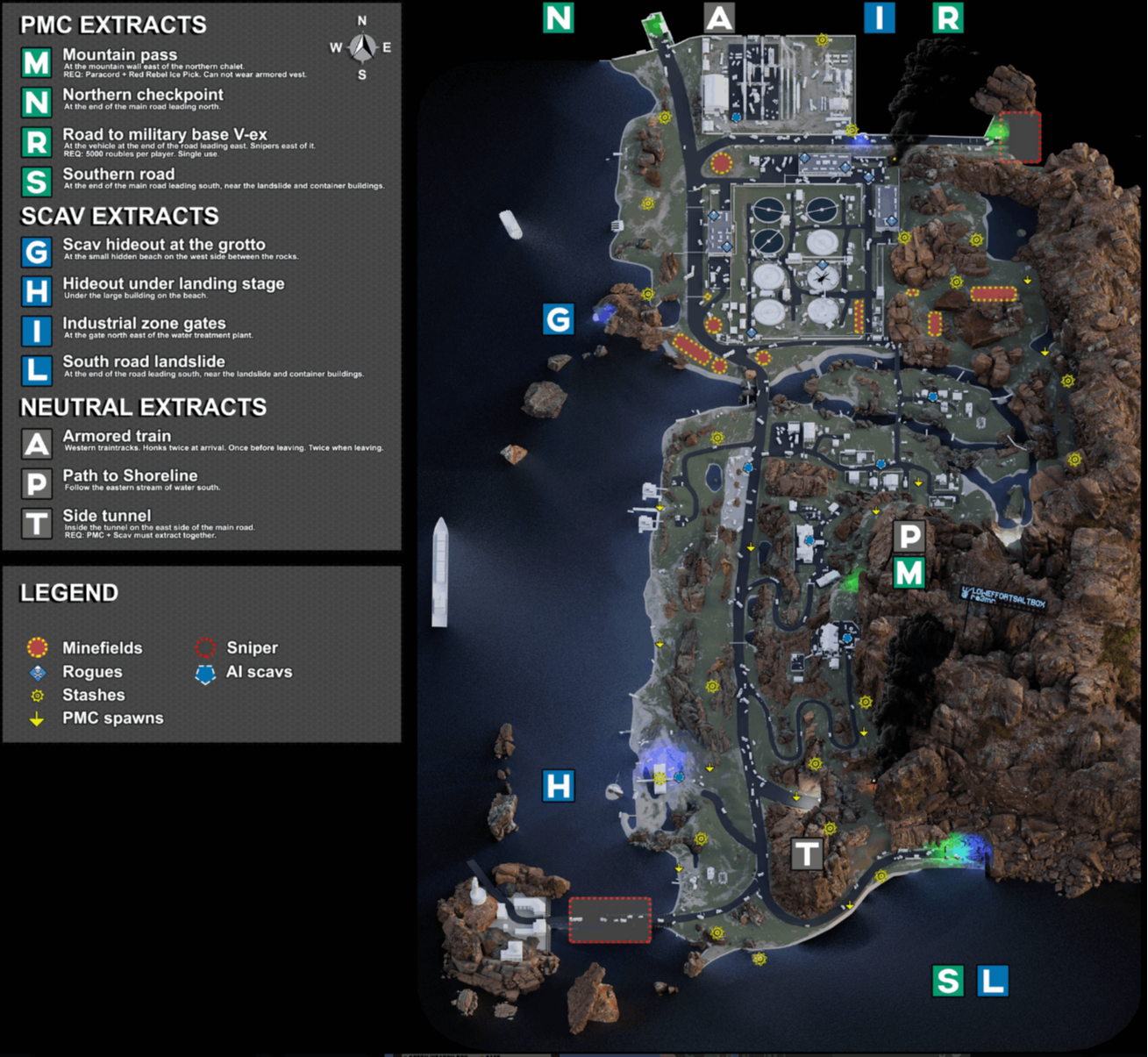Click the red sniper zone near the lighthouse
Viewport: 1148px width, 1057px height.
click(x=610, y=920)
